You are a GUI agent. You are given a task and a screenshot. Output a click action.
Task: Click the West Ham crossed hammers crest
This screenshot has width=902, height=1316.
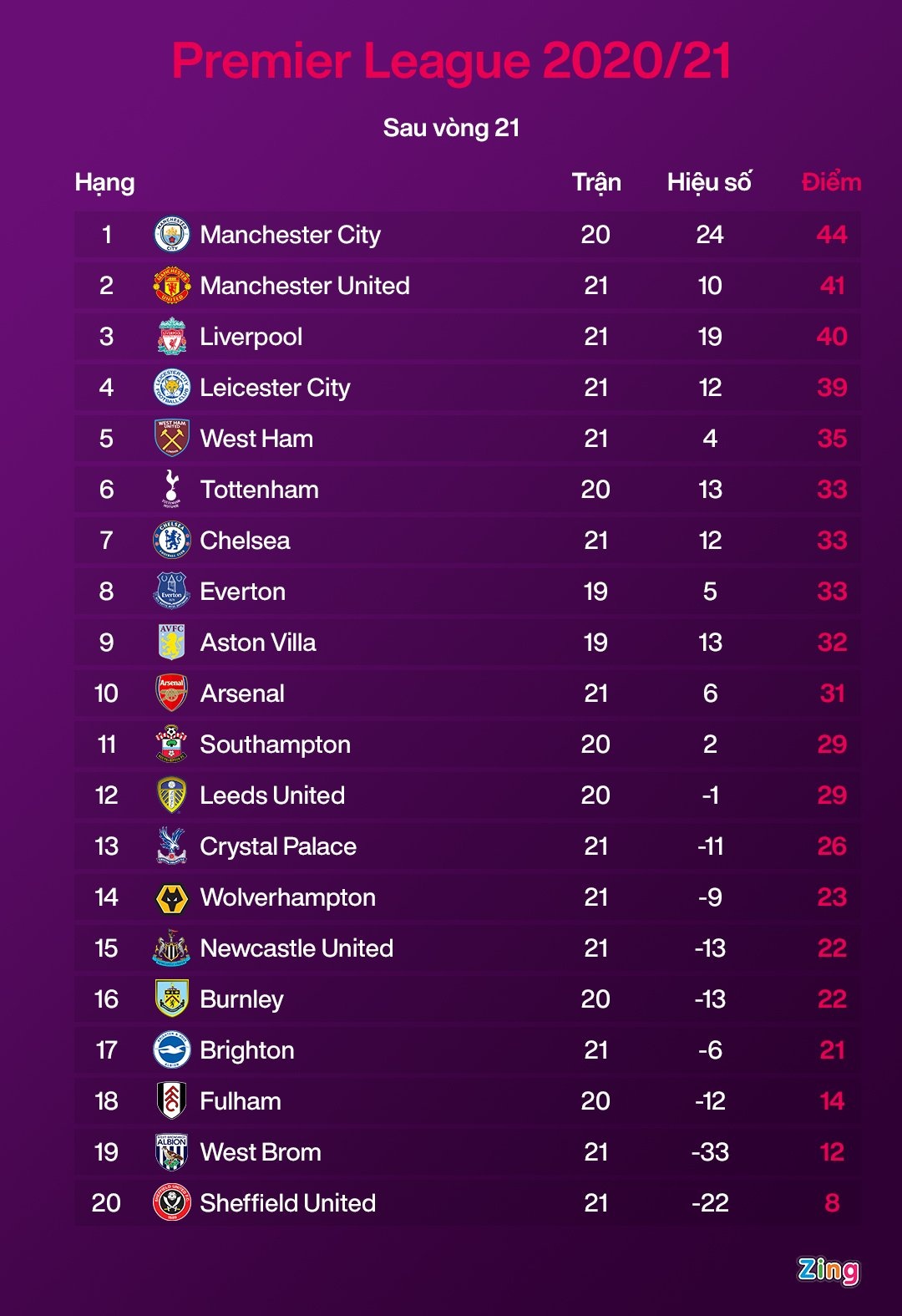[172, 438]
